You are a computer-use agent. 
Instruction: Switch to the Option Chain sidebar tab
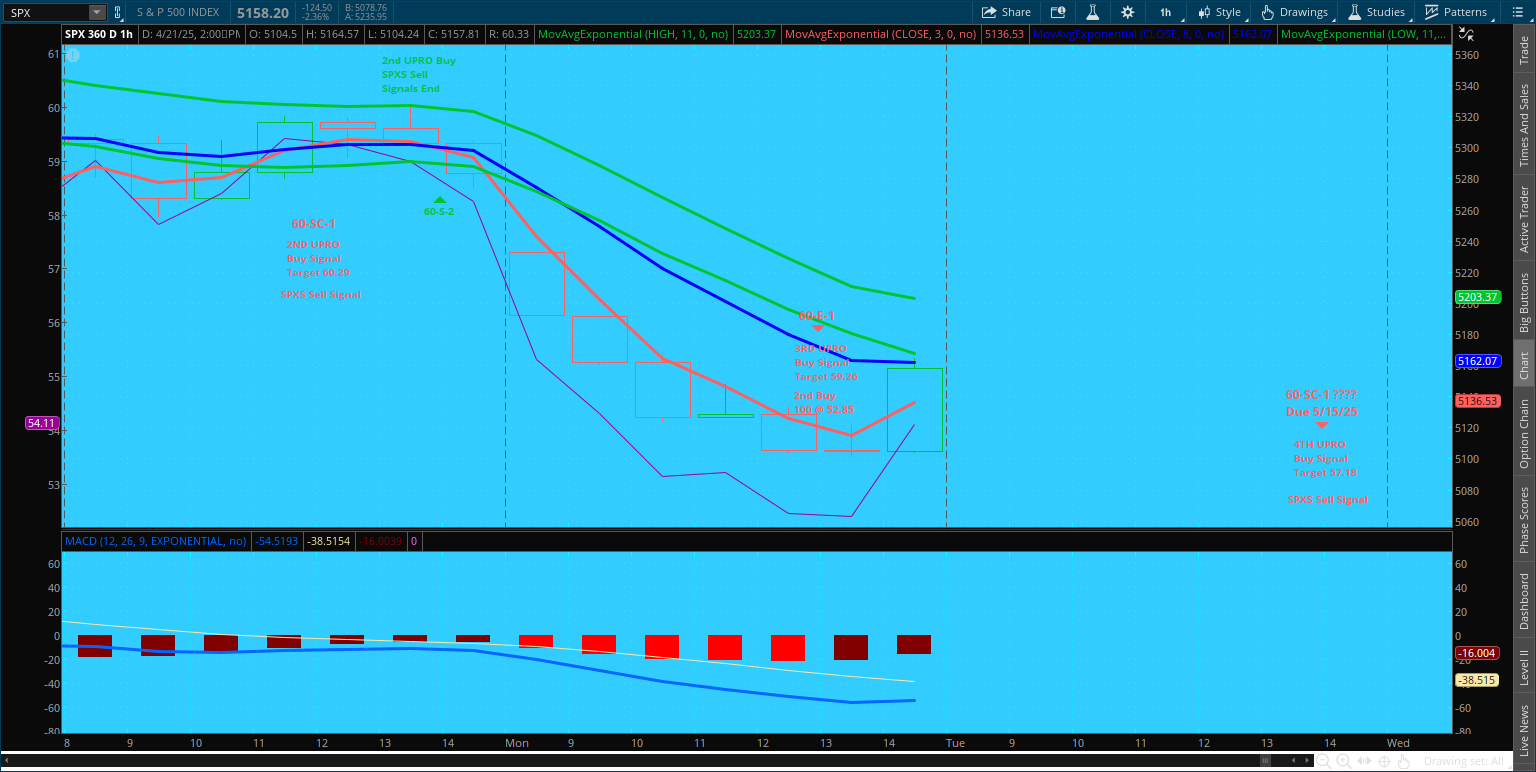1524,434
